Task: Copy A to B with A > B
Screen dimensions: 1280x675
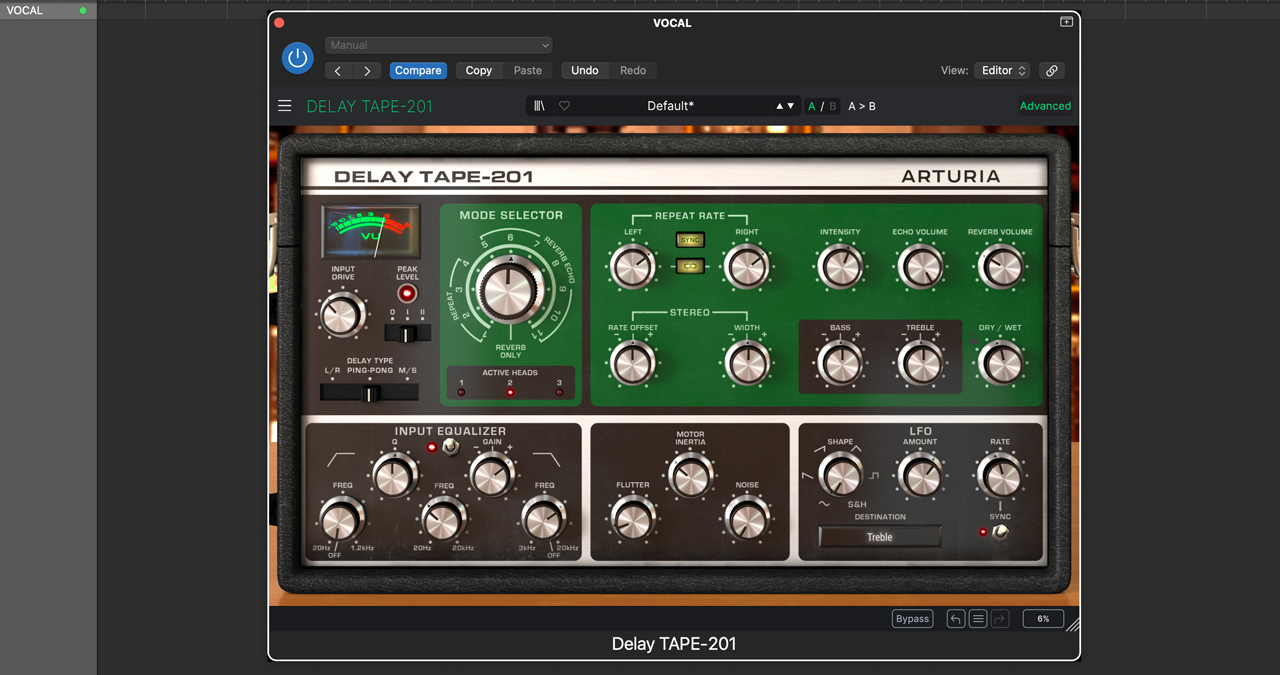Action: [x=862, y=106]
